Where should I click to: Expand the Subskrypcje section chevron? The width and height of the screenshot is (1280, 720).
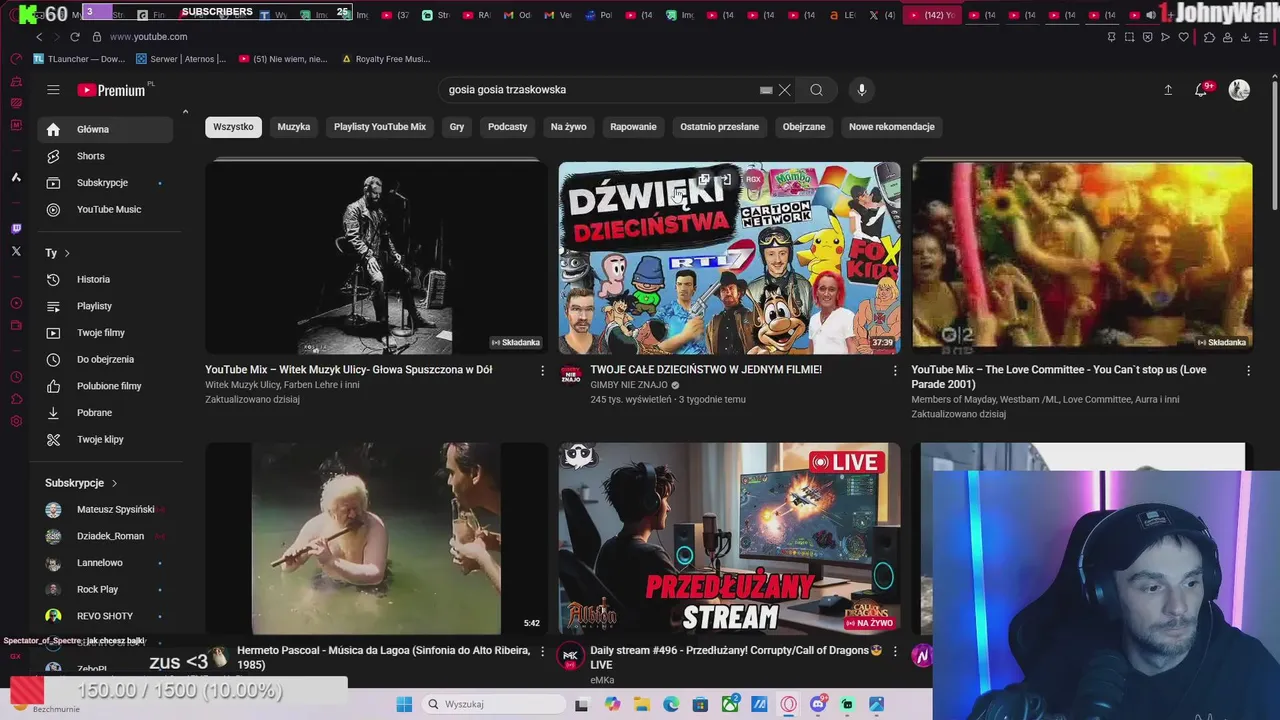coord(114,483)
